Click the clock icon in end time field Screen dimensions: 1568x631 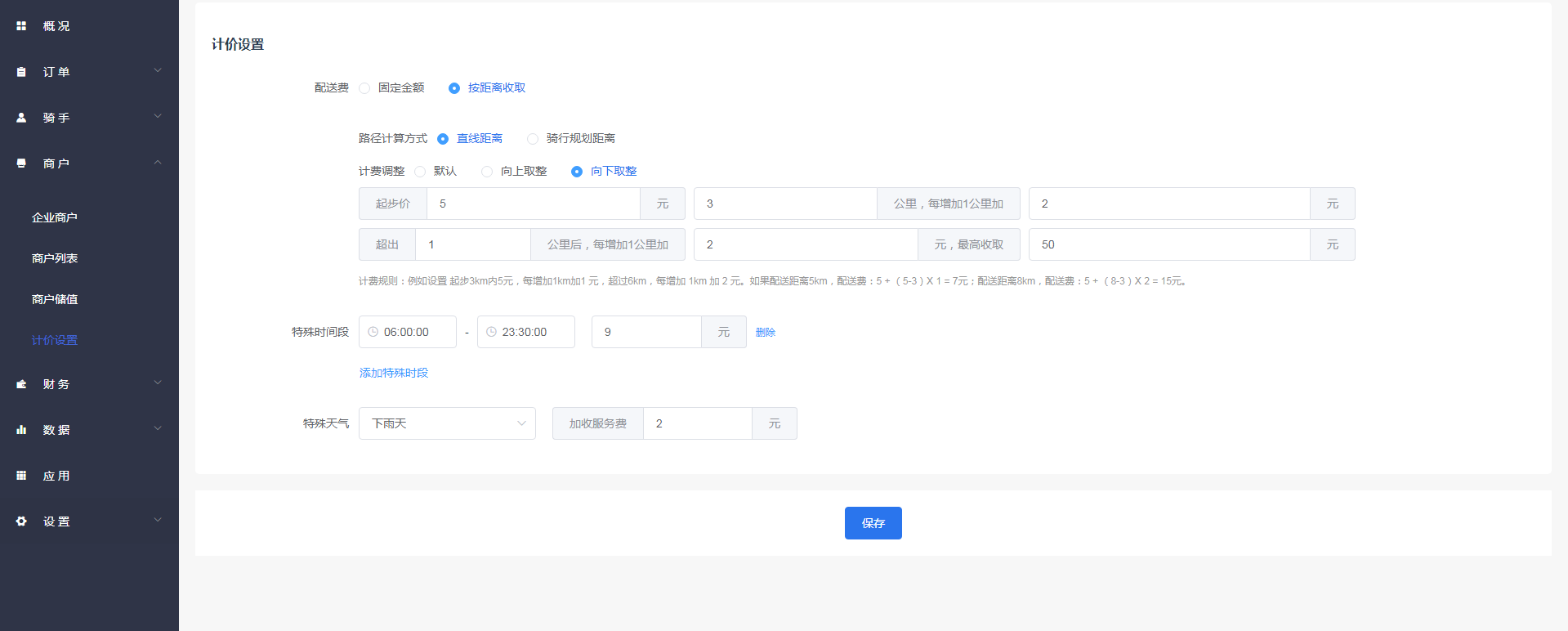(491, 332)
